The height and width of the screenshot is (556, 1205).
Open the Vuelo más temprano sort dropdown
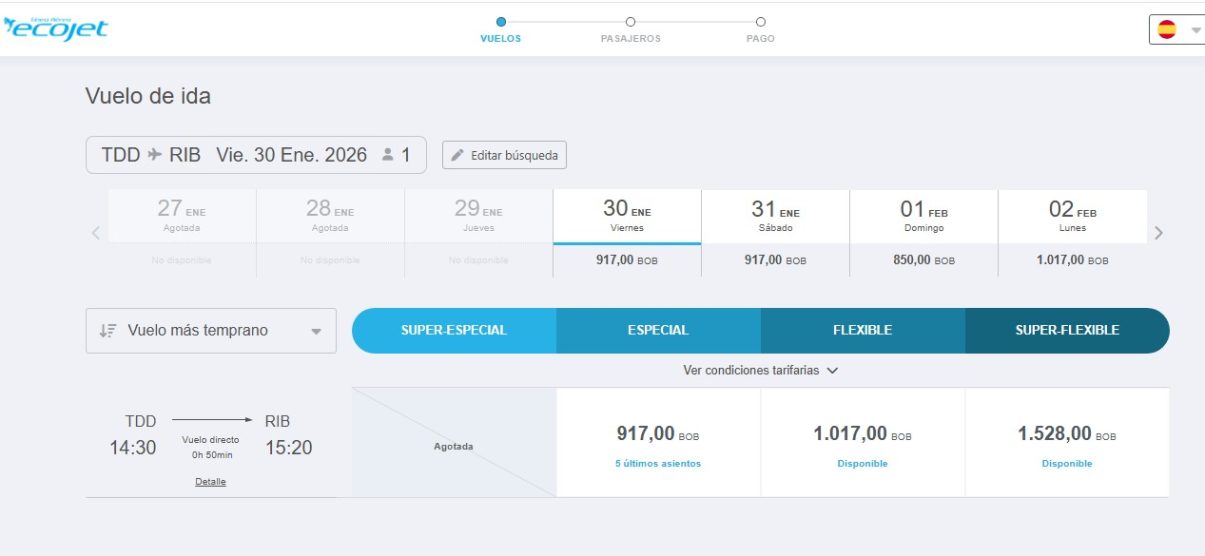[211, 331]
